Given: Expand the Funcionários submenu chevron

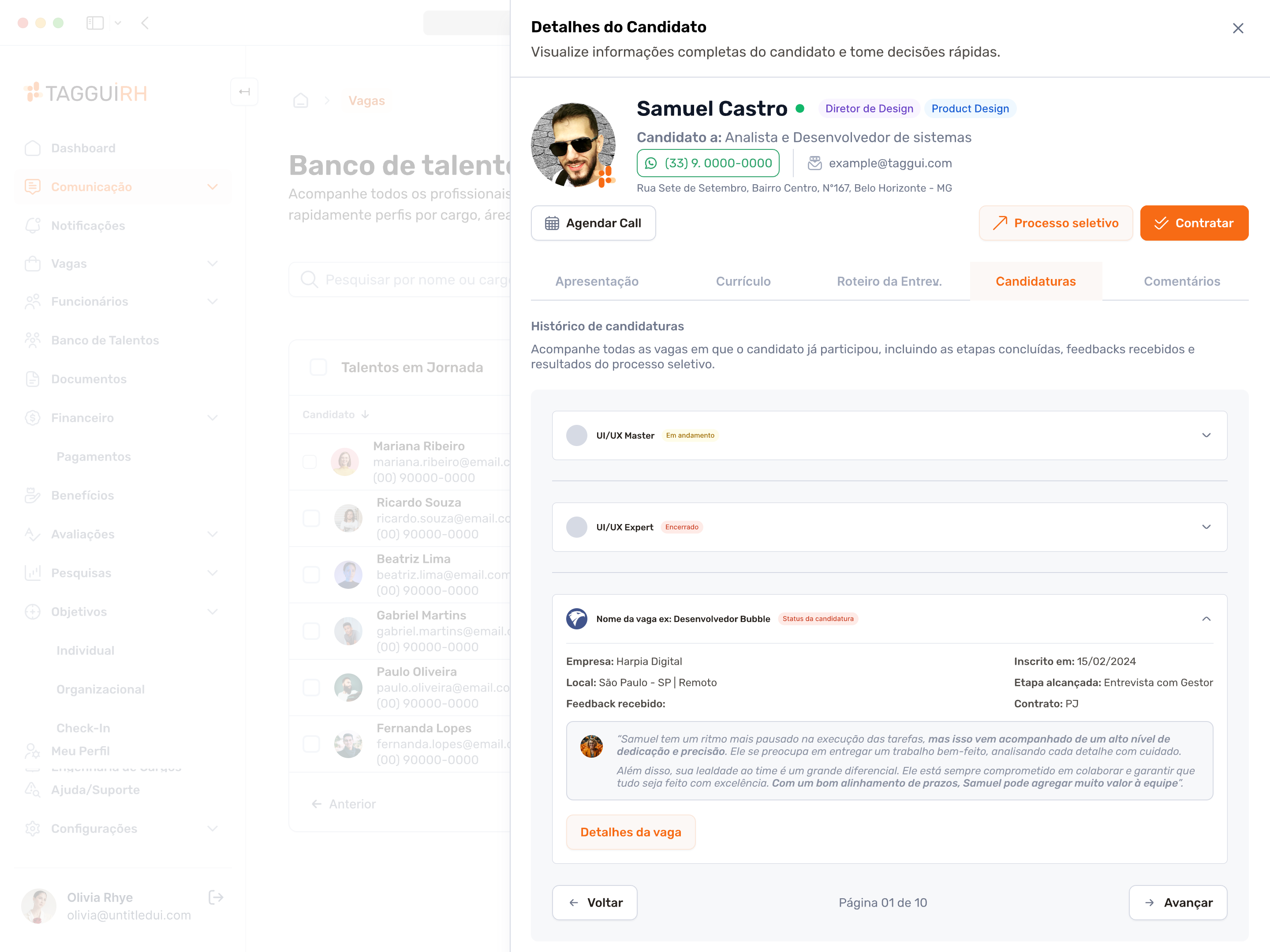Looking at the screenshot, I should pyautogui.click(x=213, y=301).
